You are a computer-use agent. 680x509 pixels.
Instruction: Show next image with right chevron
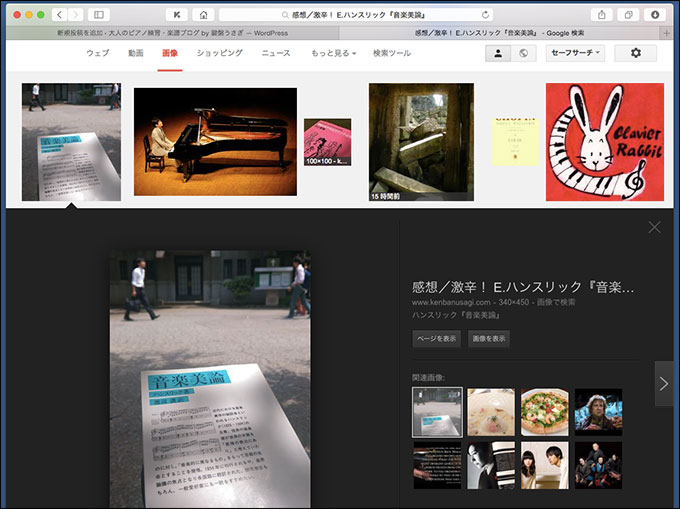click(x=664, y=383)
